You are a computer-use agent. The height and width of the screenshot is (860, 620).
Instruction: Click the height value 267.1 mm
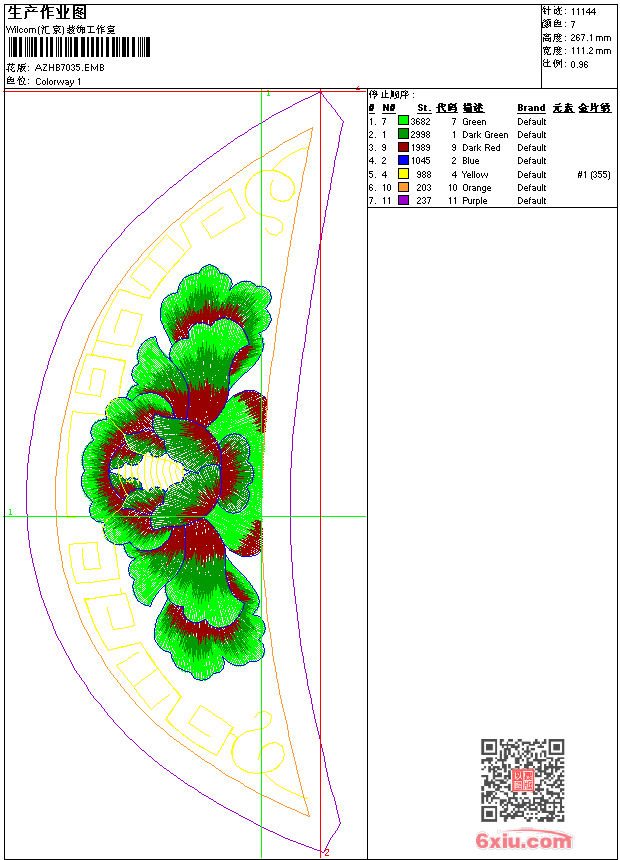click(x=590, y=37)
